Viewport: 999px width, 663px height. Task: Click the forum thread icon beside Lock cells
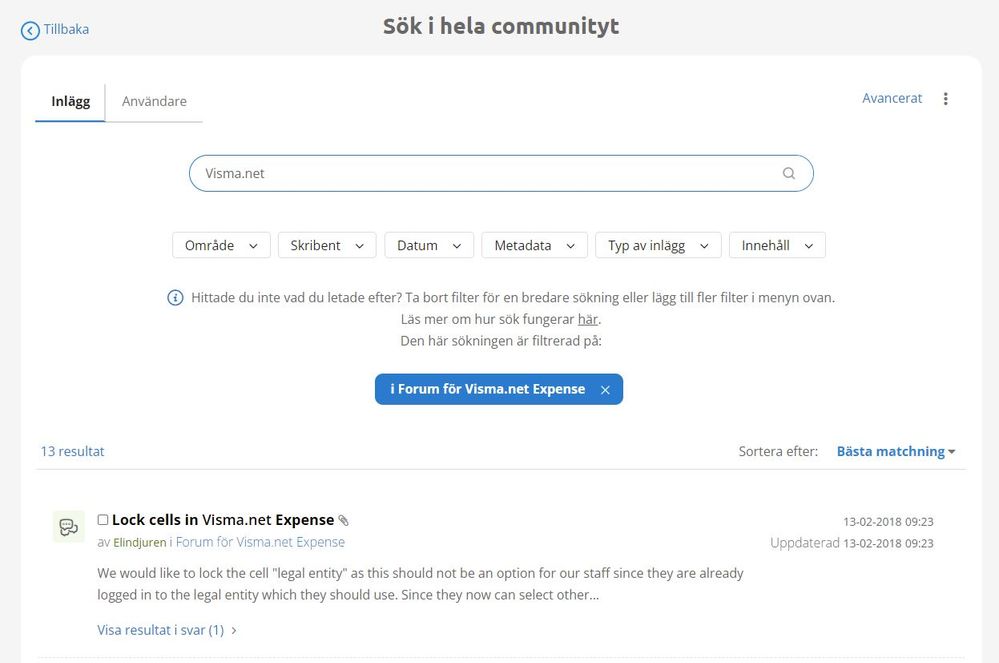(x=68, y=527)
